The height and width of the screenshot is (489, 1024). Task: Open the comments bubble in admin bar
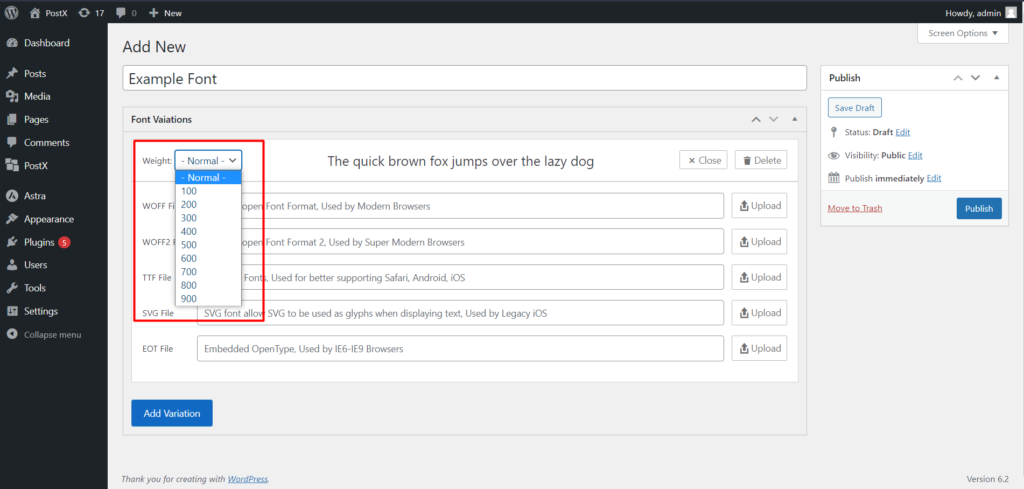[x=126, y=12]
